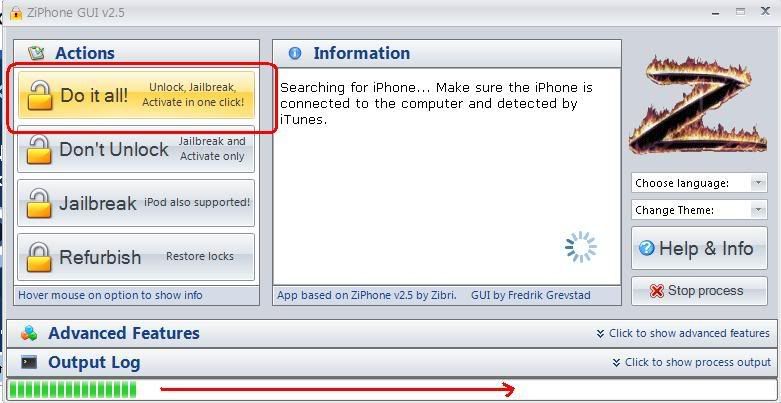Click the green progress bar
This screenshot has height=403, width=781.
[x=73, y=390]
